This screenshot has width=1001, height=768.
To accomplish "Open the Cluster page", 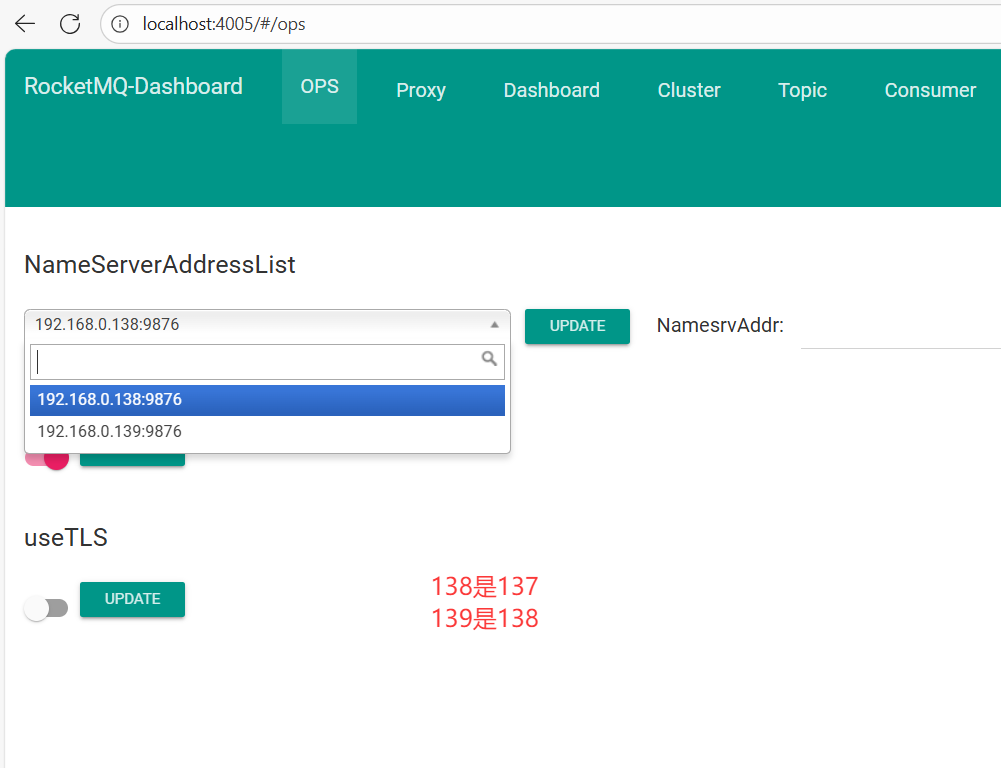I will [x=688, y=91].
